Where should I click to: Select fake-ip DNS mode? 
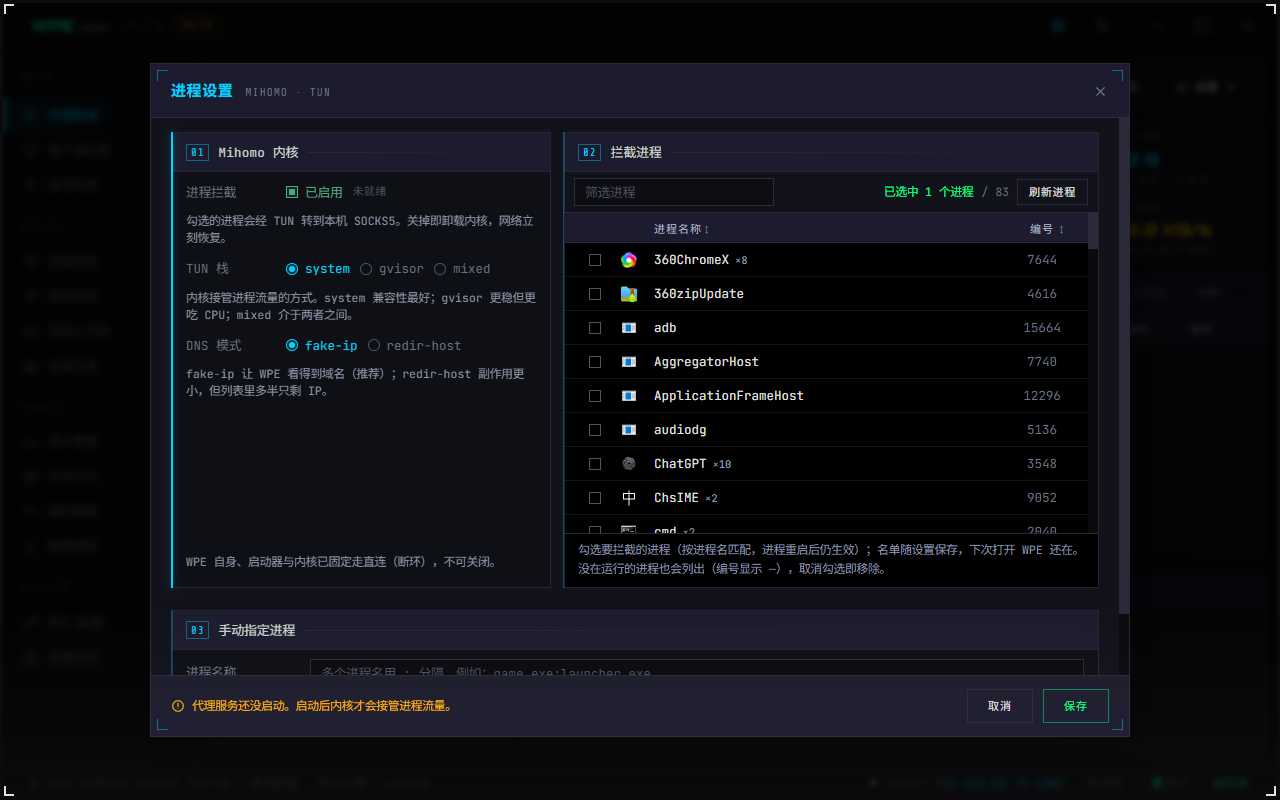click(x=322, y=346)
